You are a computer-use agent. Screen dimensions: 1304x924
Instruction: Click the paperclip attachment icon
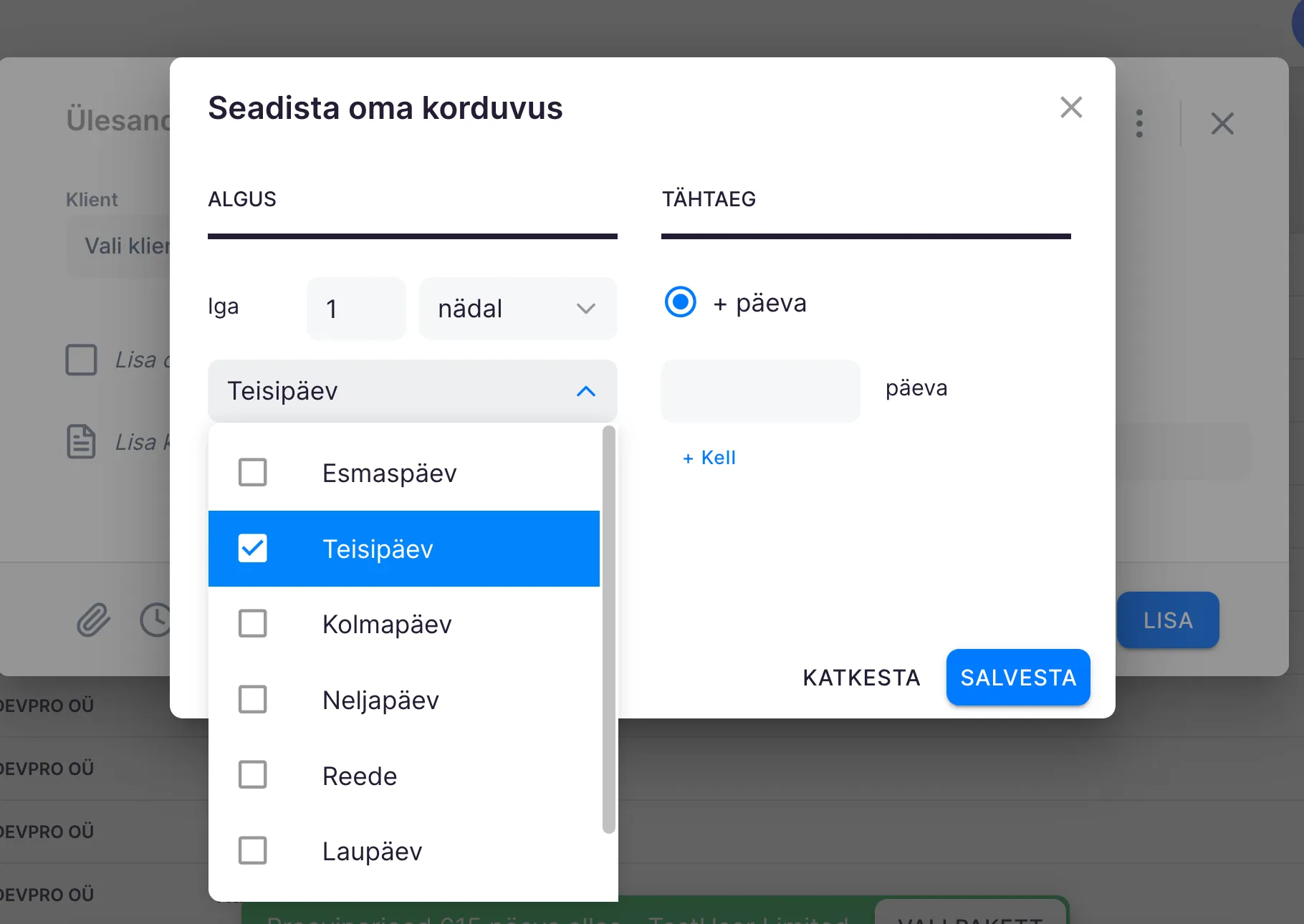[94, 620]
